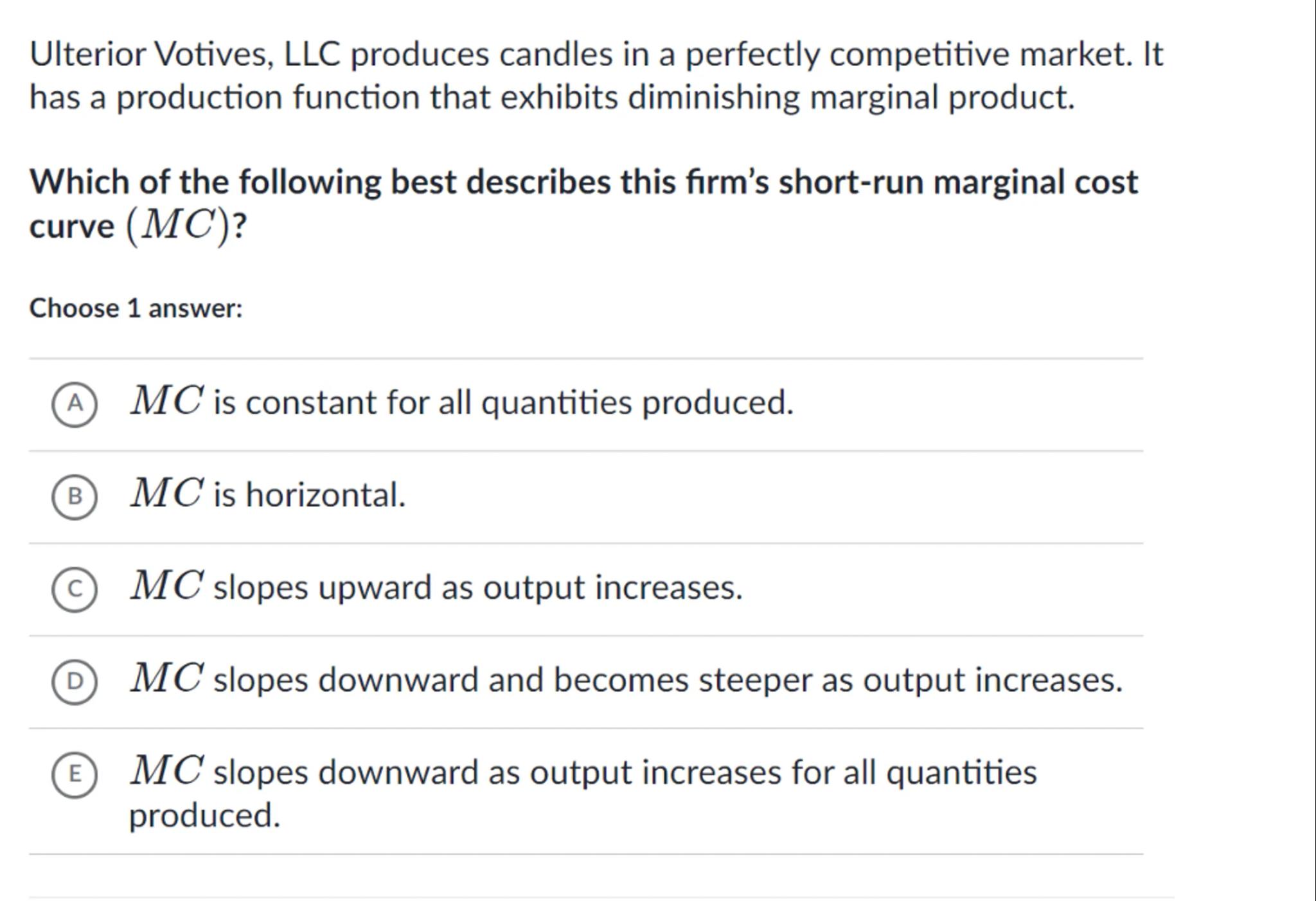This screenshot has width=1316, height=901.
Task: Click the MC symbol in option B
Action: coord(167,493)
